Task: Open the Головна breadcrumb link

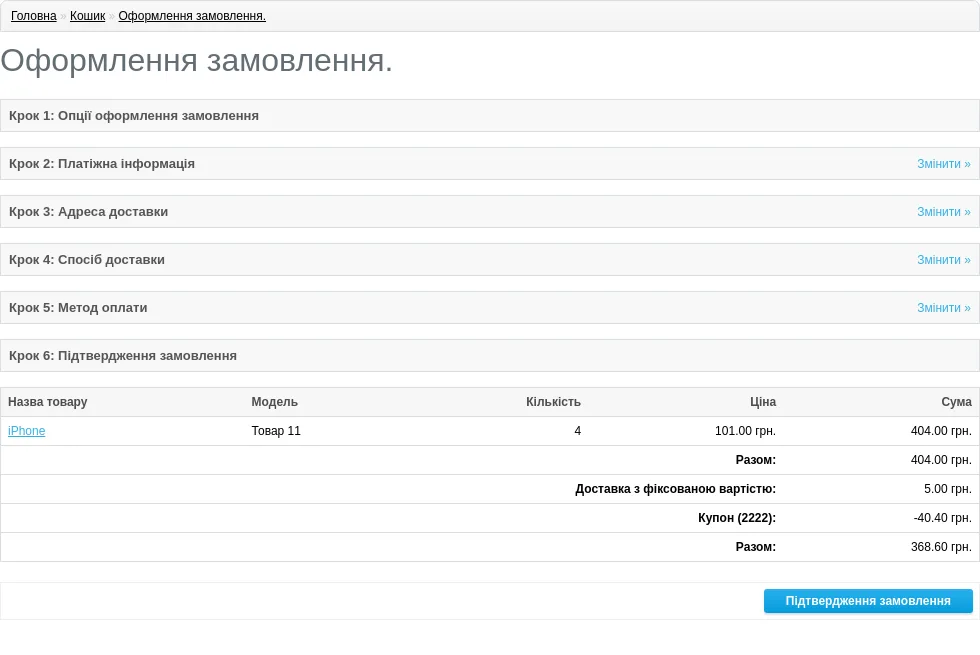Action: 34,16
